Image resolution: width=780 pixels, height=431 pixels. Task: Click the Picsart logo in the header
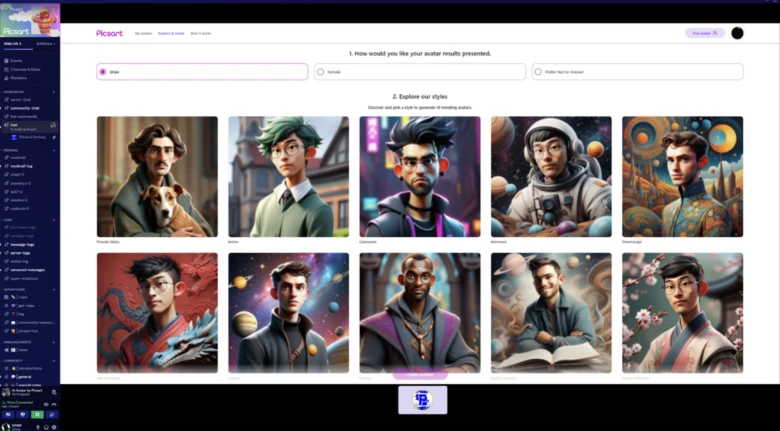pos(110,33)
